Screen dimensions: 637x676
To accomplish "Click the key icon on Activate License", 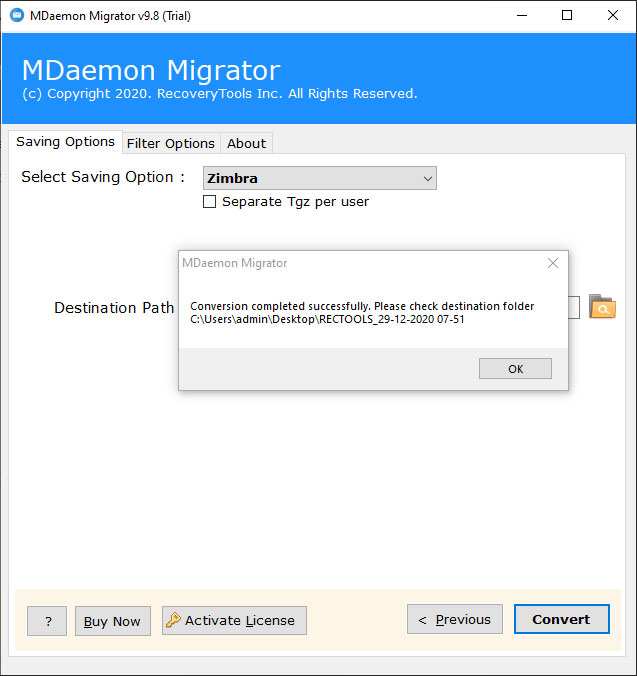I will (x=173, y=620).
